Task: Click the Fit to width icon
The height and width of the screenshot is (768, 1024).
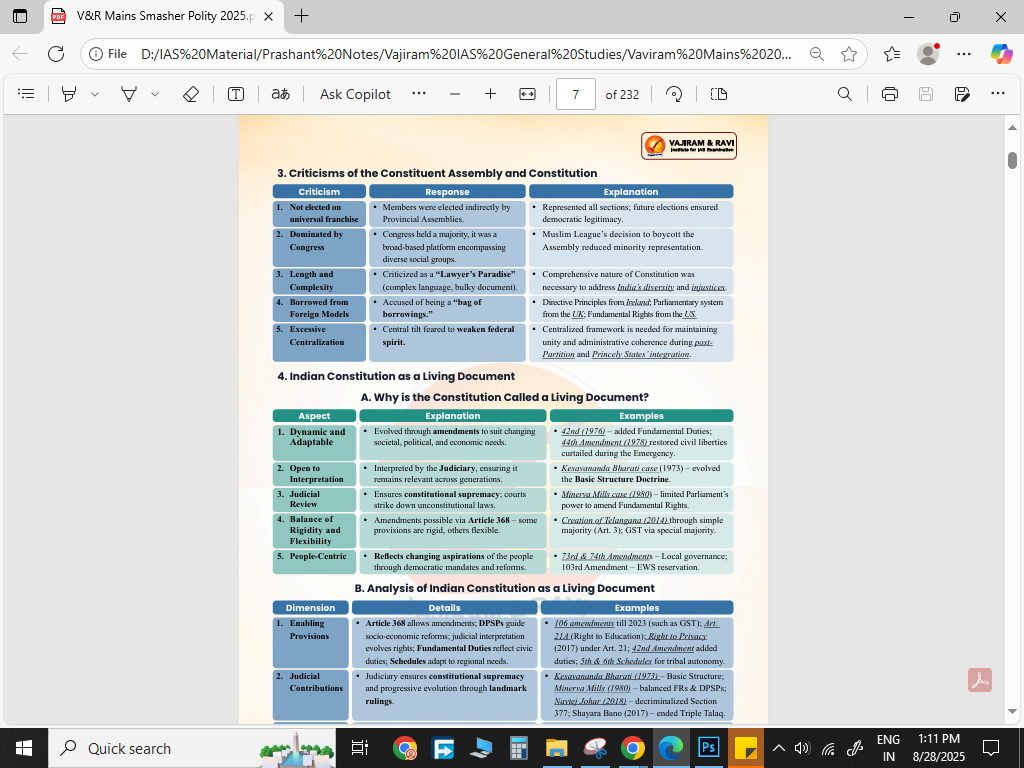Action: click(528, 94)
